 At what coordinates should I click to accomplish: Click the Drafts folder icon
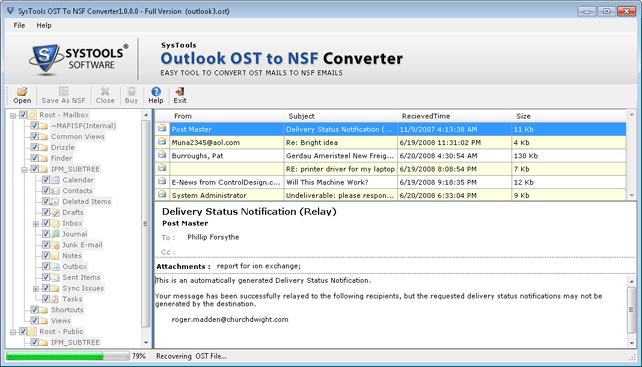point(55,212)
